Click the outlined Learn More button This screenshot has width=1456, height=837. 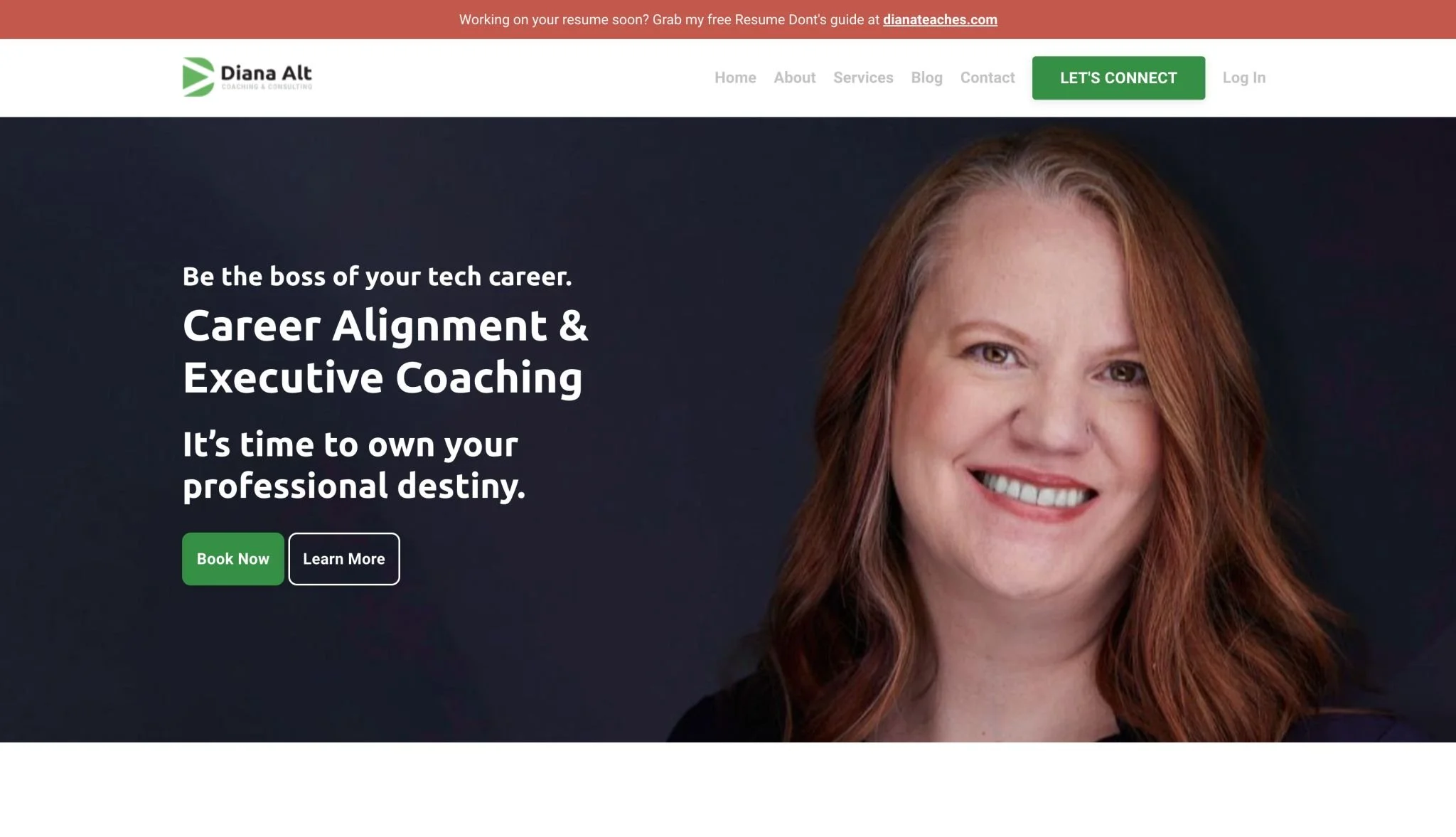click(x=344, y=559)
